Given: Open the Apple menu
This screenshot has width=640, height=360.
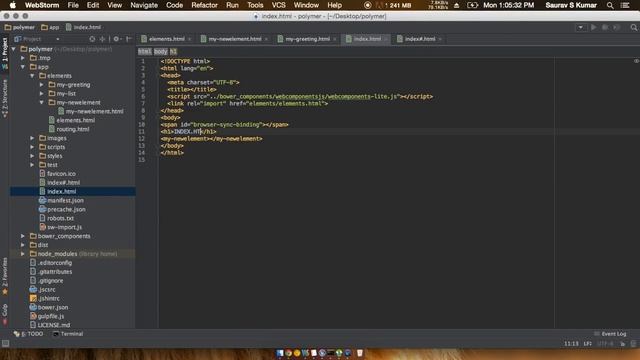Looking at the screenshot, I should tap(13, 5).
